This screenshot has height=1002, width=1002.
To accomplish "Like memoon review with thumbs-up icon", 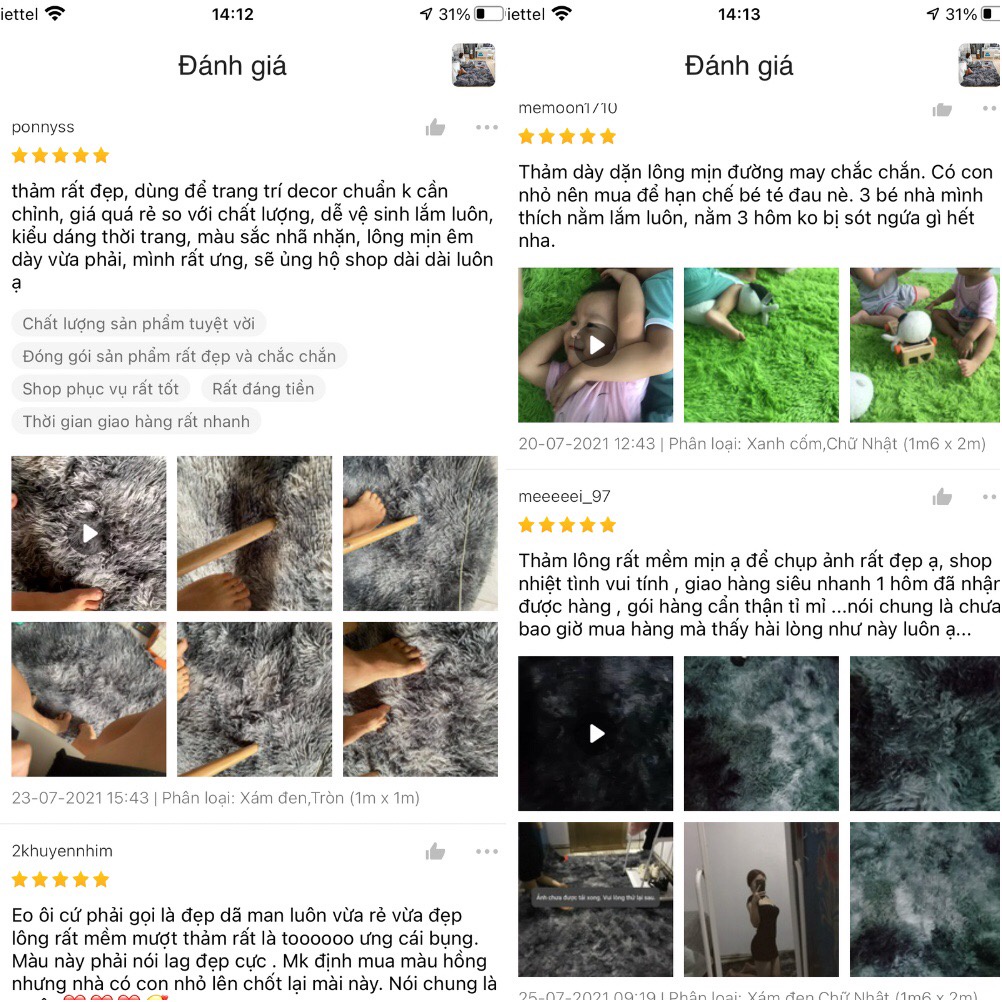I will tap(942, 109).
